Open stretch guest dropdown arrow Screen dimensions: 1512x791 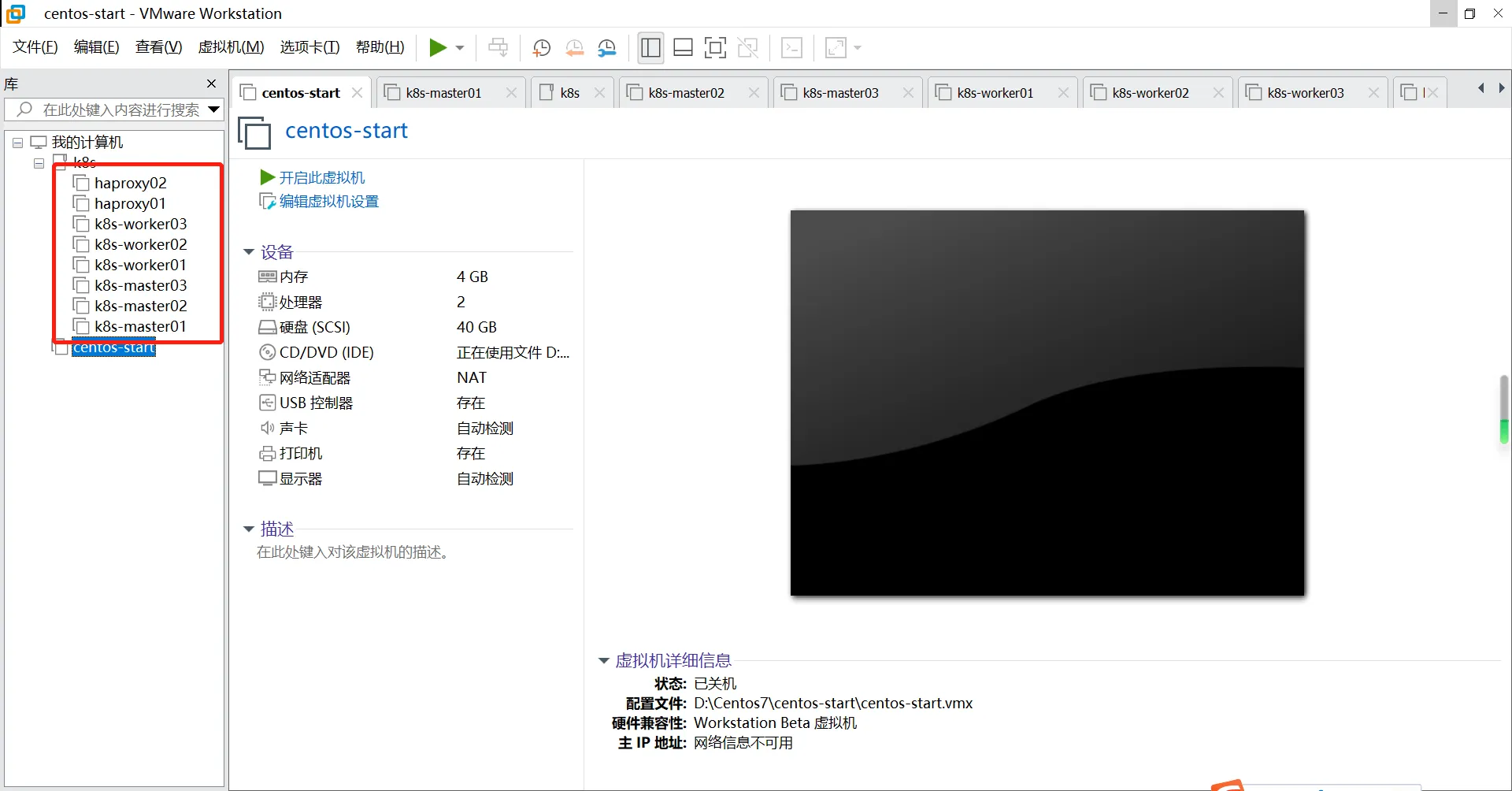pyautogui.click(x=858, y=48)
